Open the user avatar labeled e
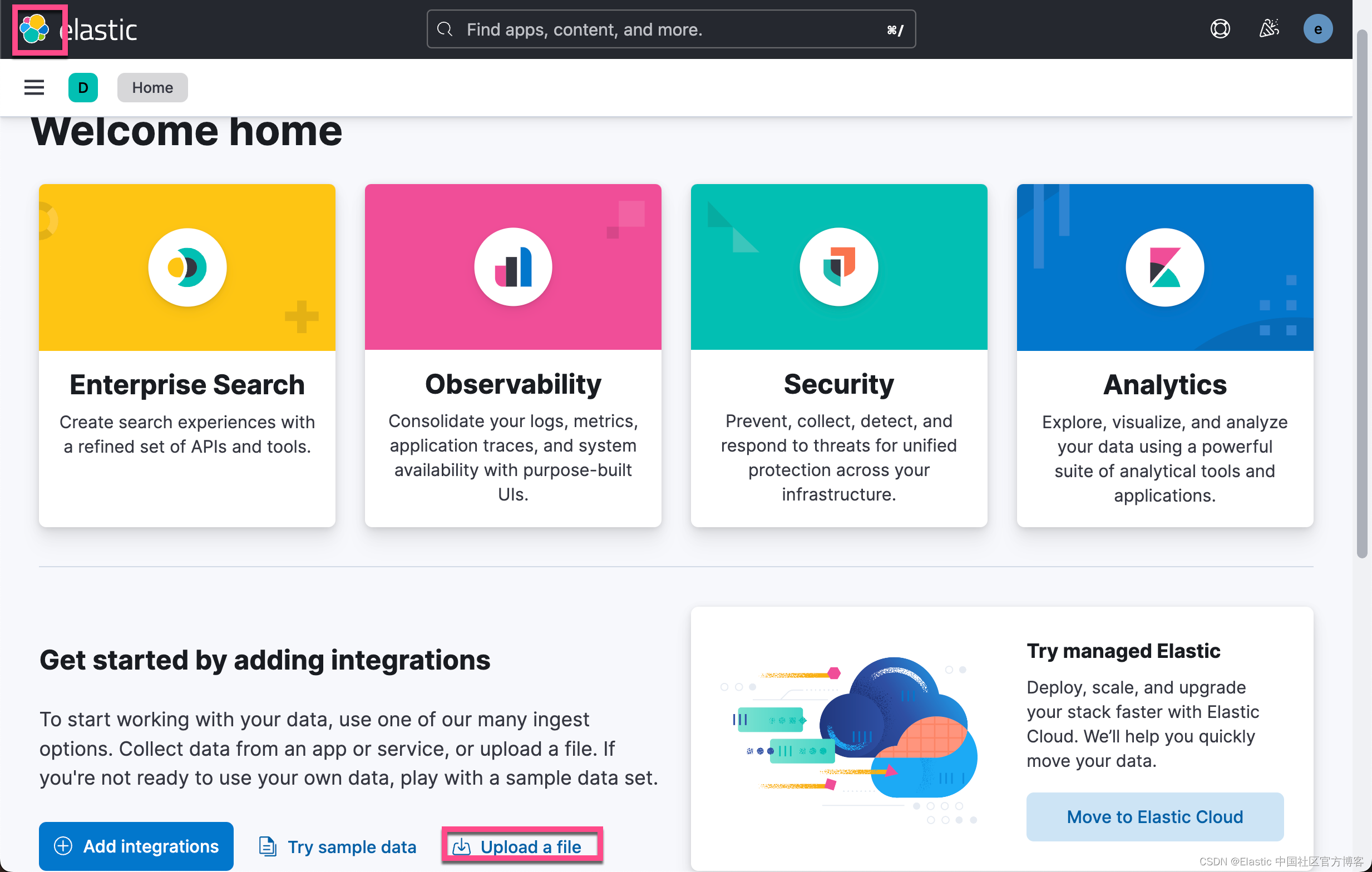Viewport: 1372px width, 872px height. pos(1318,28)
